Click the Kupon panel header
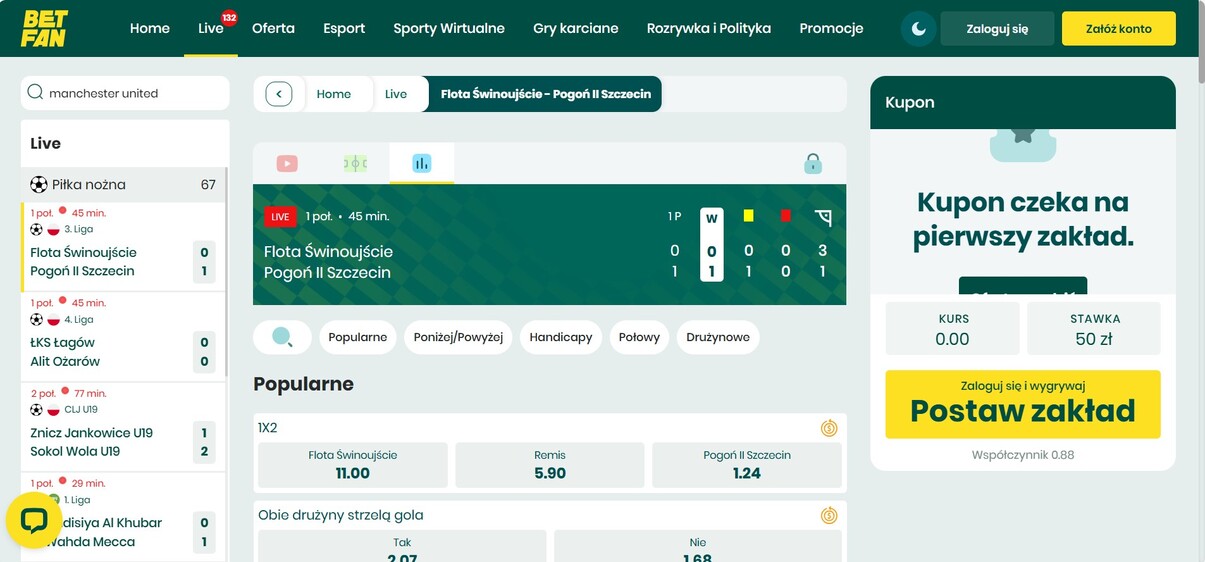 click(1023, 102)
